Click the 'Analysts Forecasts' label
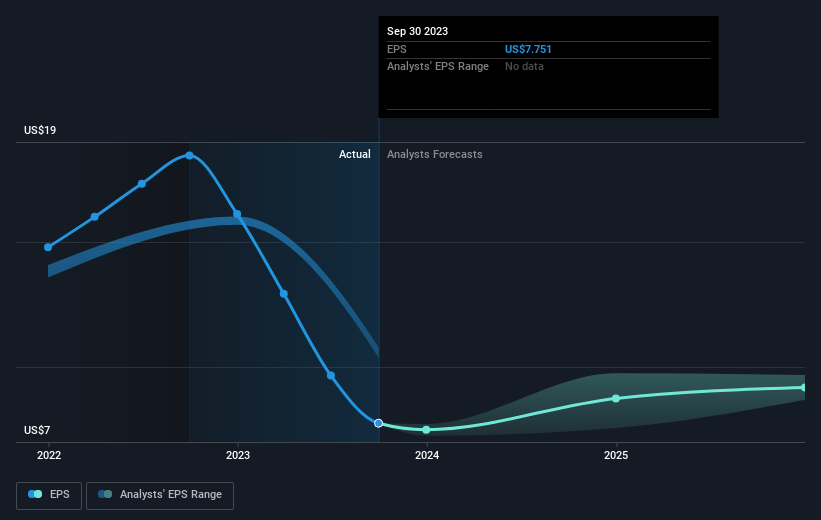The image size is (821, 520). click(435, 154)
